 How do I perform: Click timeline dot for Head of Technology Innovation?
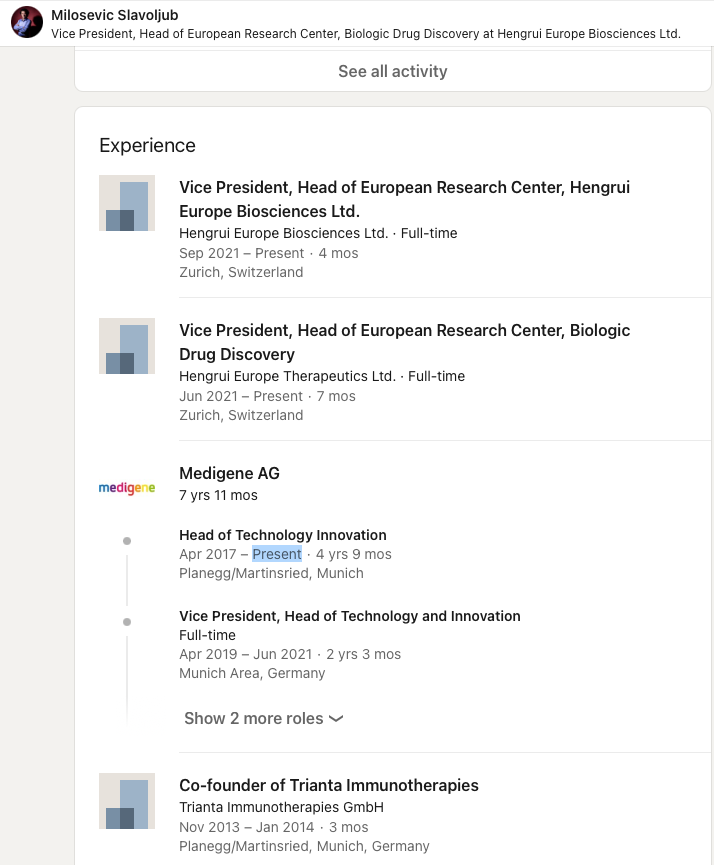127,541
